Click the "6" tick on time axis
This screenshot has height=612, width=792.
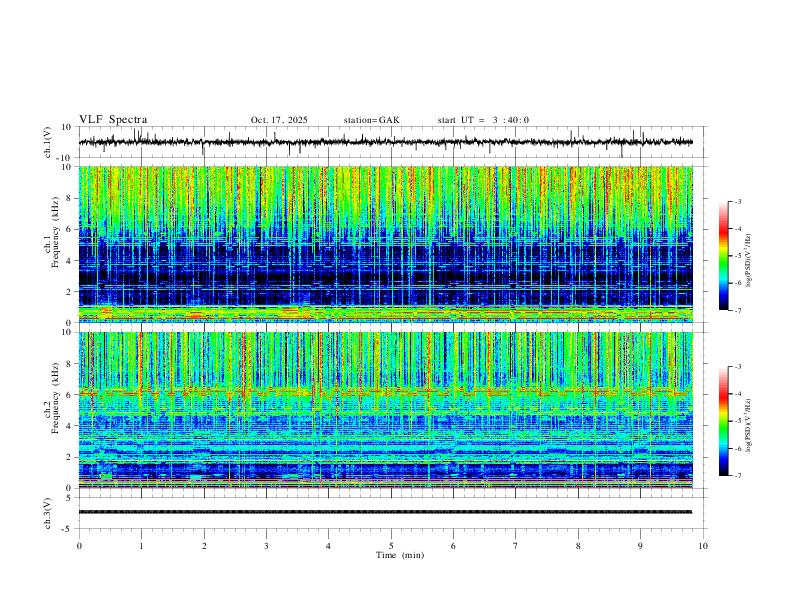[x=453, y=546]
